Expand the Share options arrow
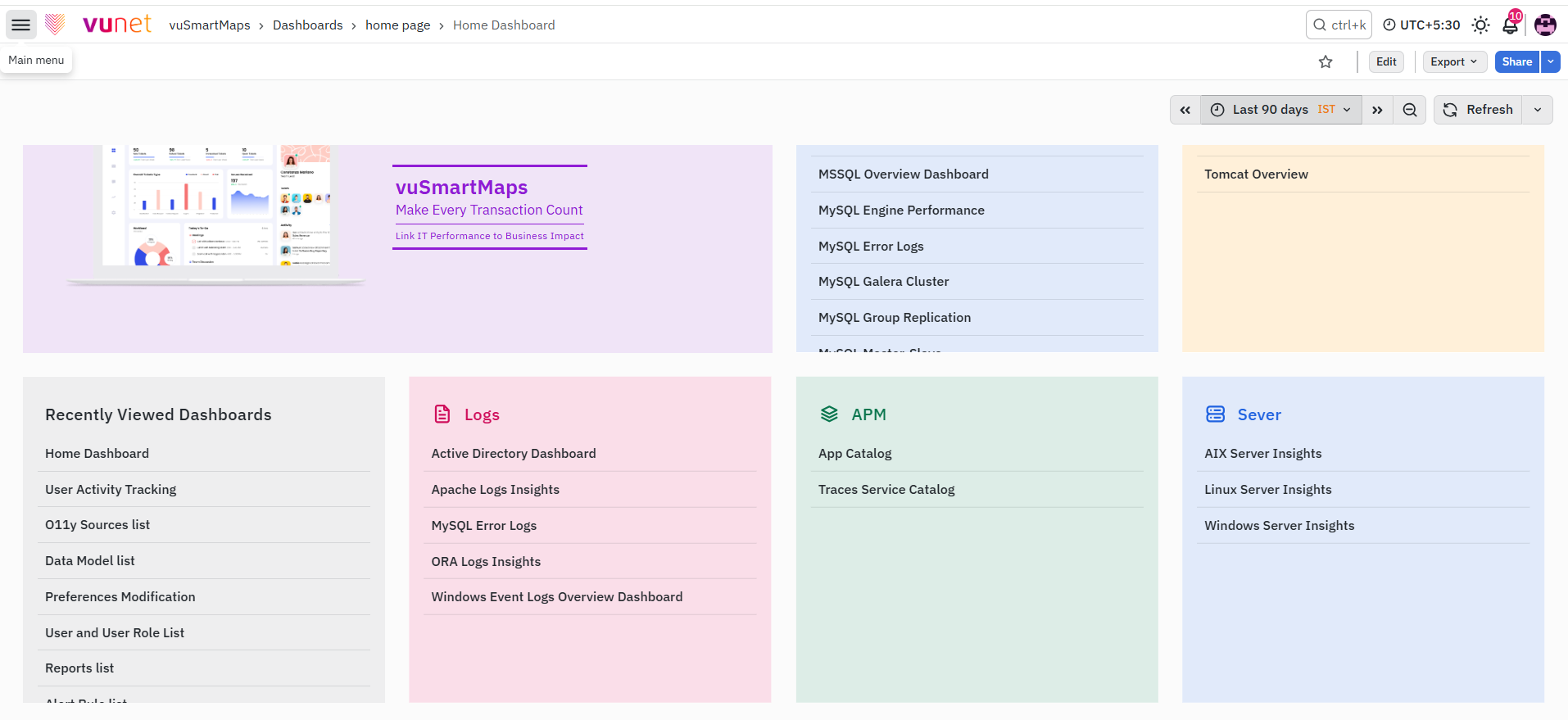Screen dimensions: 1568x720 point(1551,62)
